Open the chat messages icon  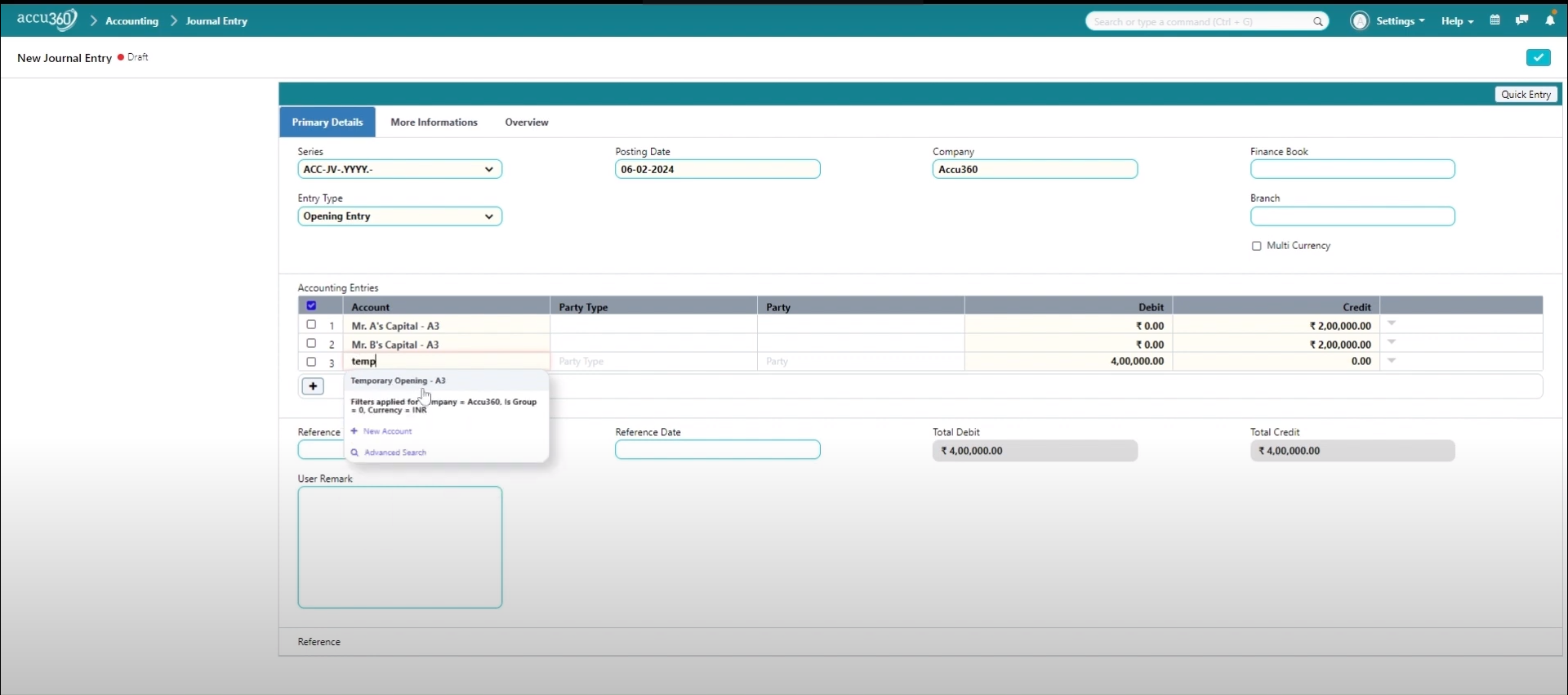pos(1521,20)
